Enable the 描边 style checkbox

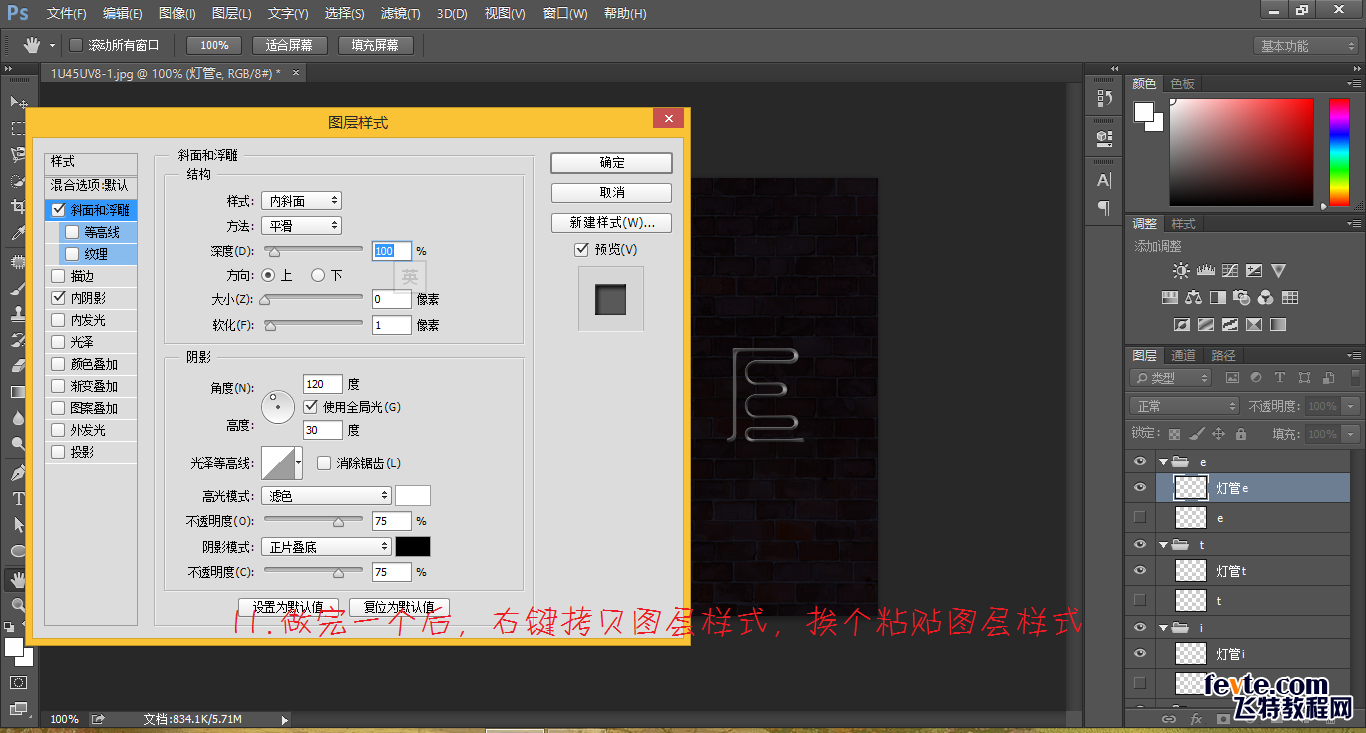pos(58,276)
